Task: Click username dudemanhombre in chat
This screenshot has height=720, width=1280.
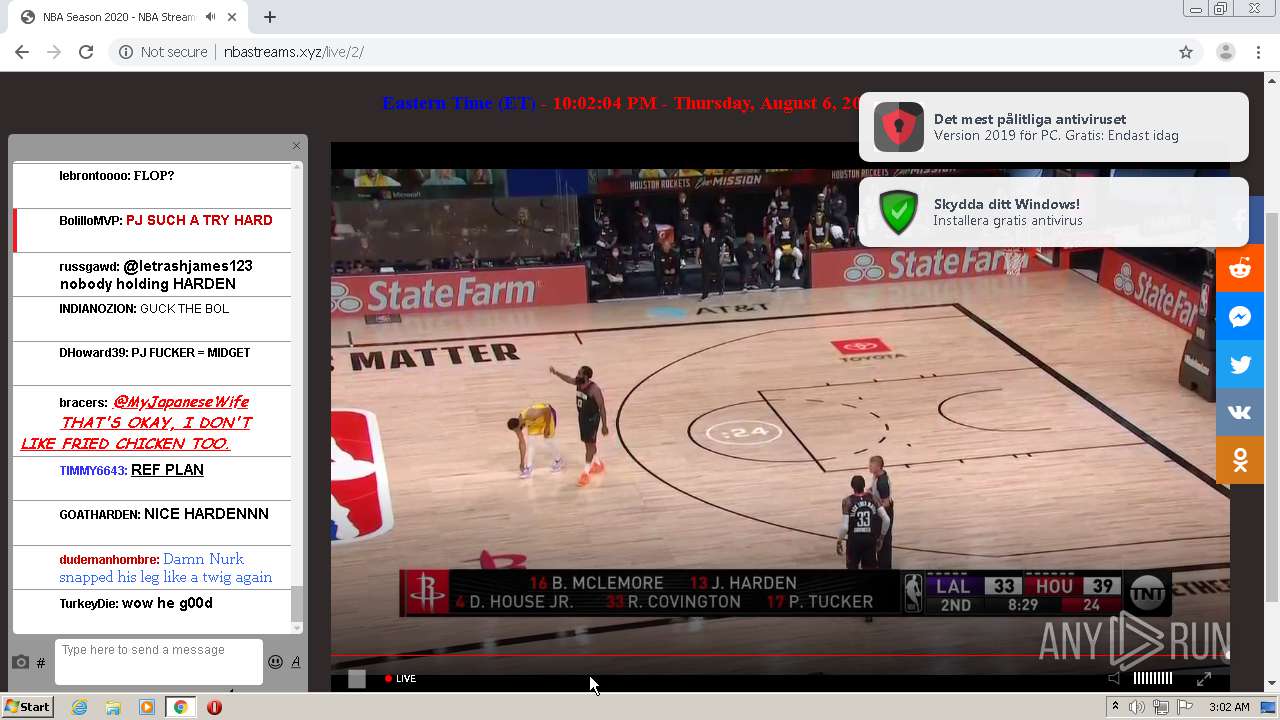Action: (109, 560)
